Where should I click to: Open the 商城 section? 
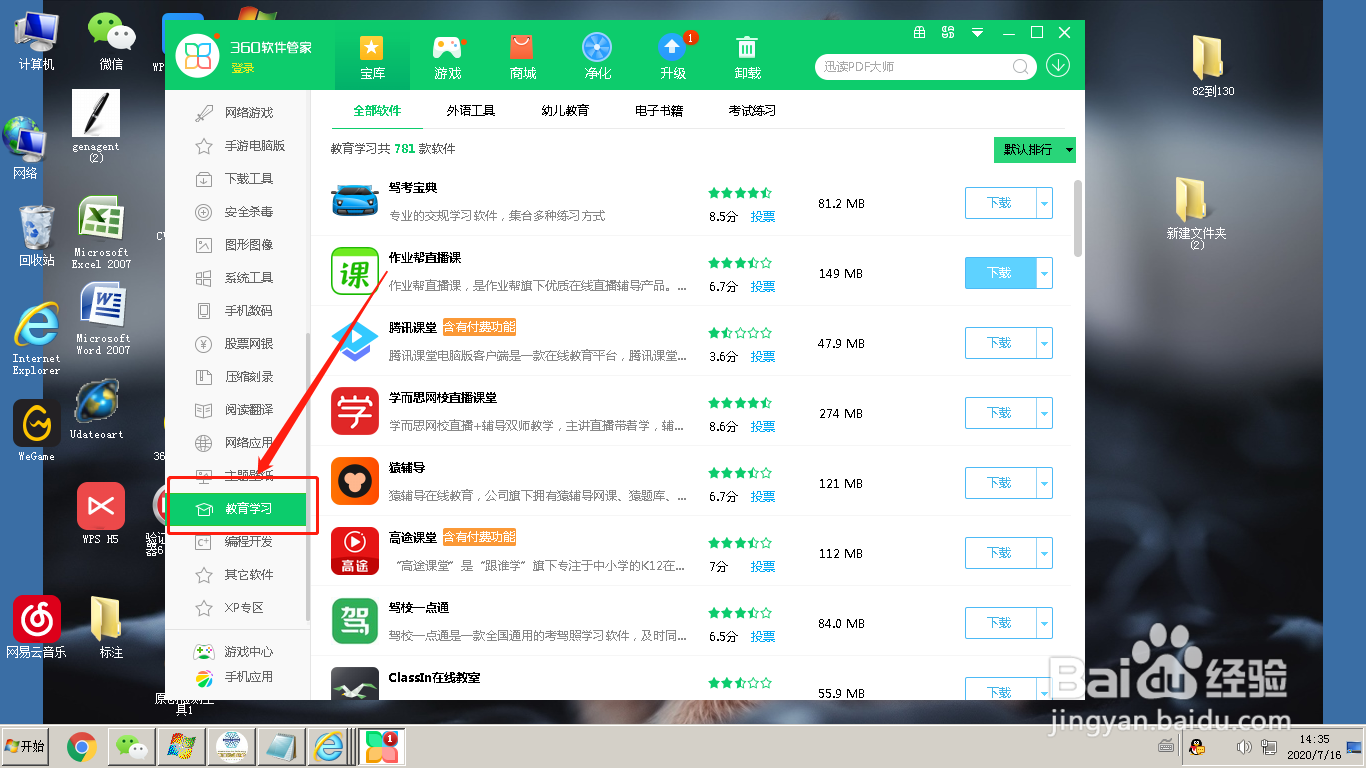pos(521,55)
